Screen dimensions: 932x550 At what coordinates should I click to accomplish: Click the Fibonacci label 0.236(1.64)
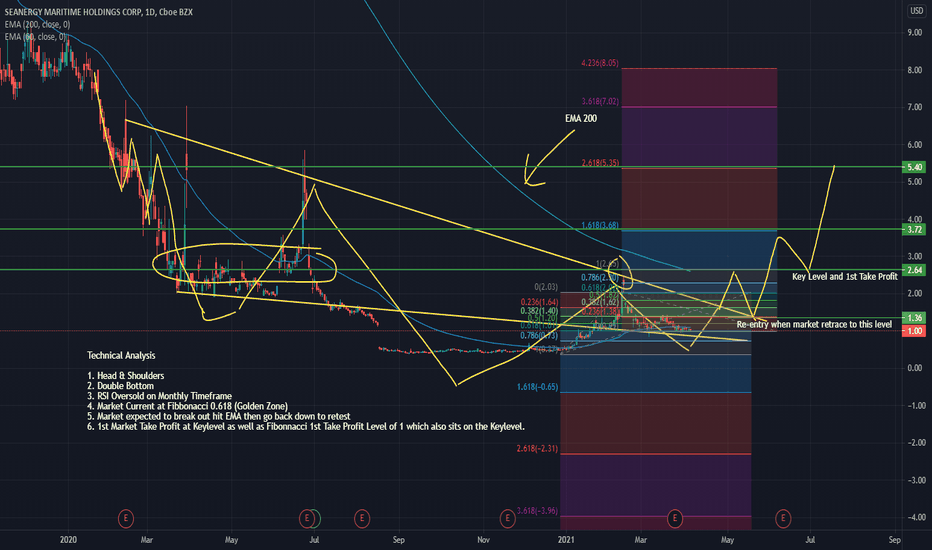point(539,302)
